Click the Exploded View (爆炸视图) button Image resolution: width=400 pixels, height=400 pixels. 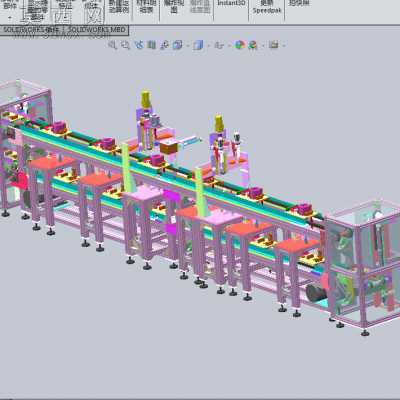point(174,7)
